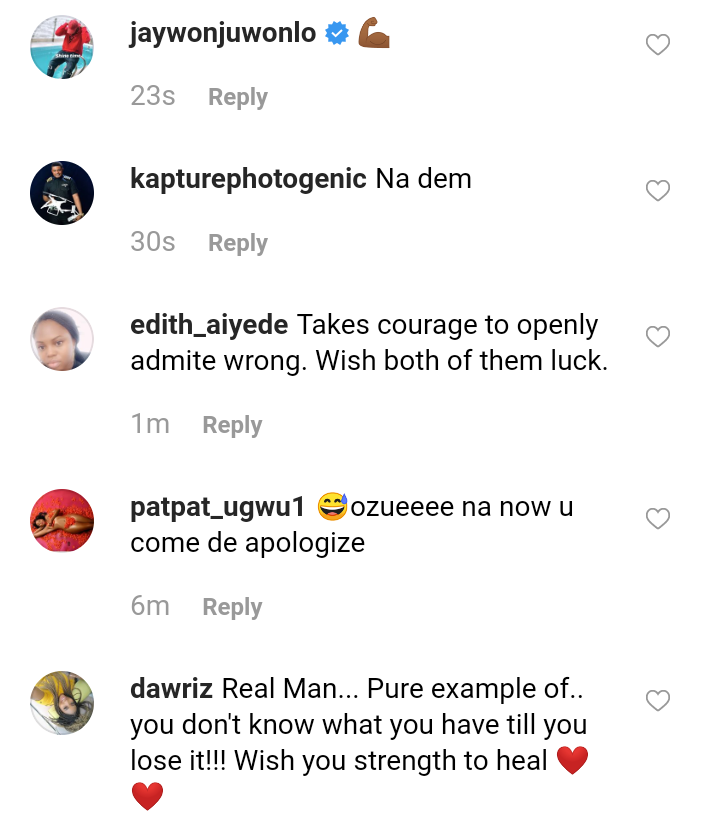
Task: Like kapturephotogenic's 'Na dem' comment
Action: click(x=657, y=191)
